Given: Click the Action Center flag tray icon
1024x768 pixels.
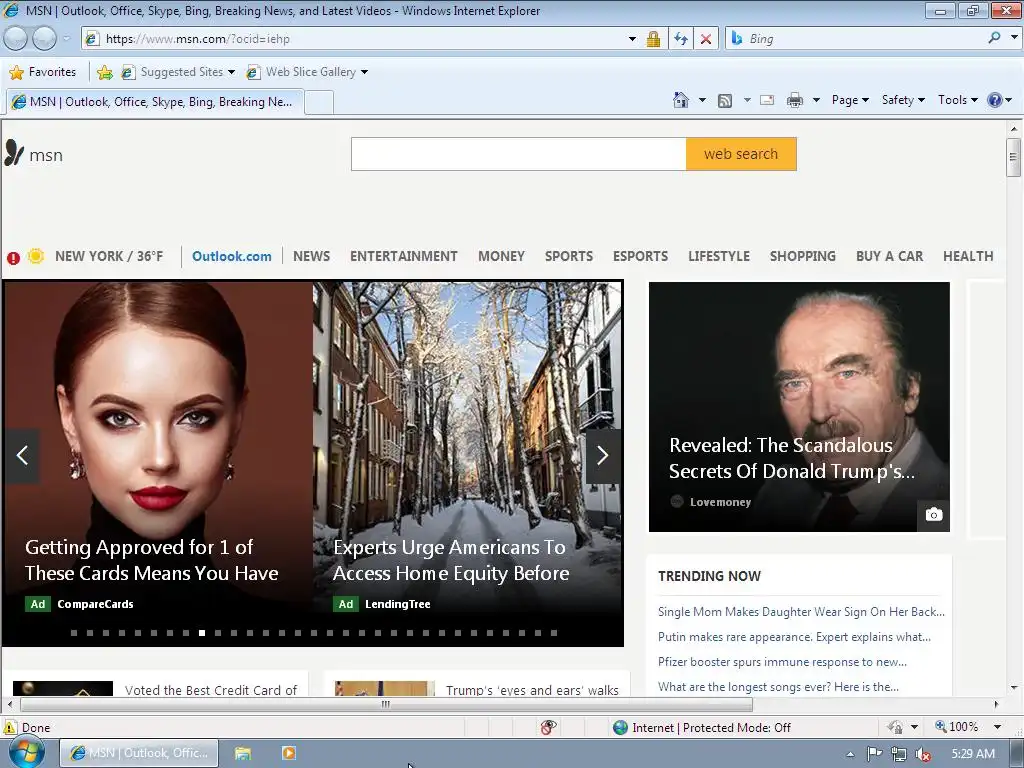Looking at the screenshot, I should tap(874, 754).
